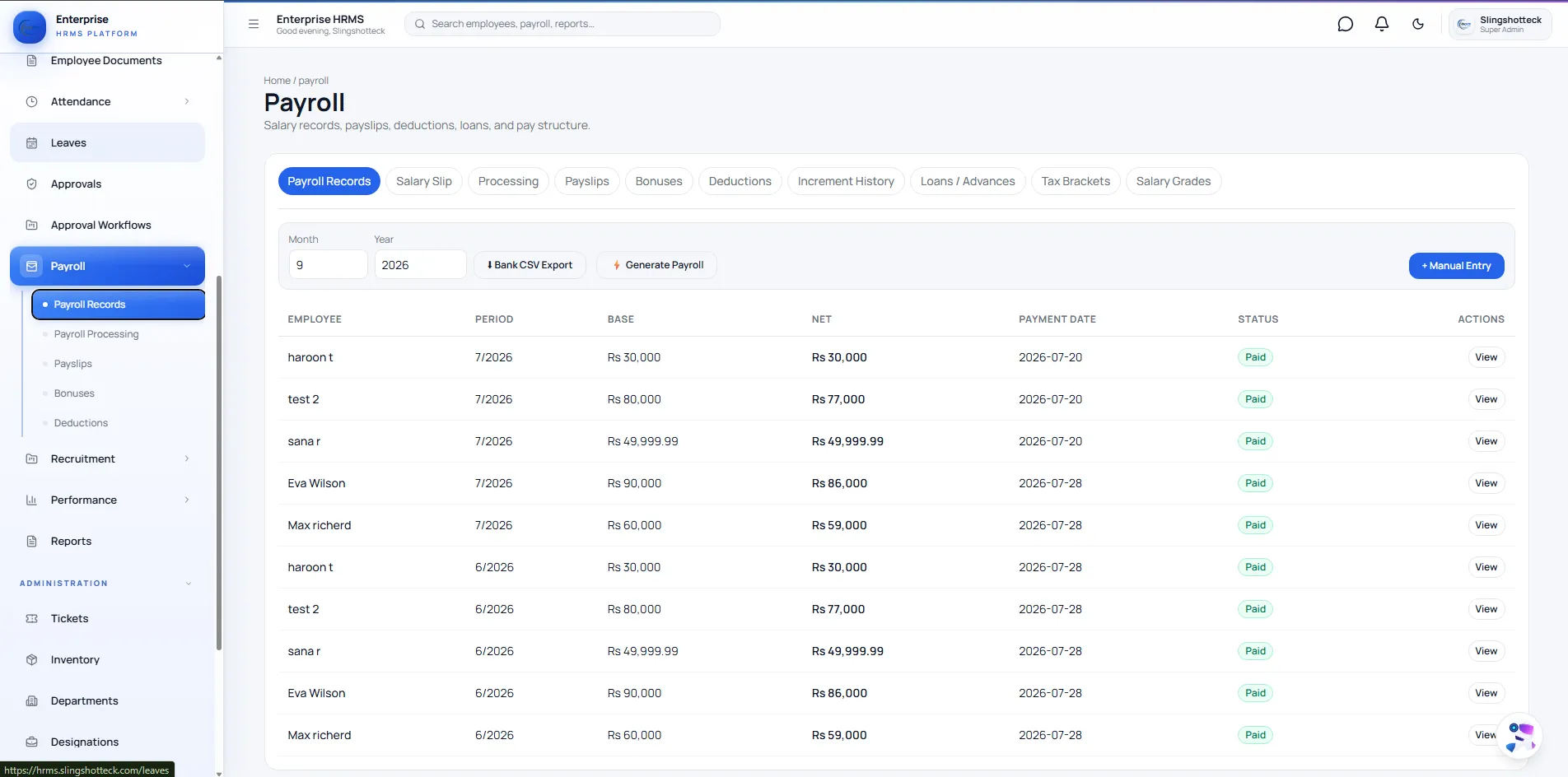Open the hamburger menu icon
This screenshot has height=777, width=1568.
tap(254, 24)
